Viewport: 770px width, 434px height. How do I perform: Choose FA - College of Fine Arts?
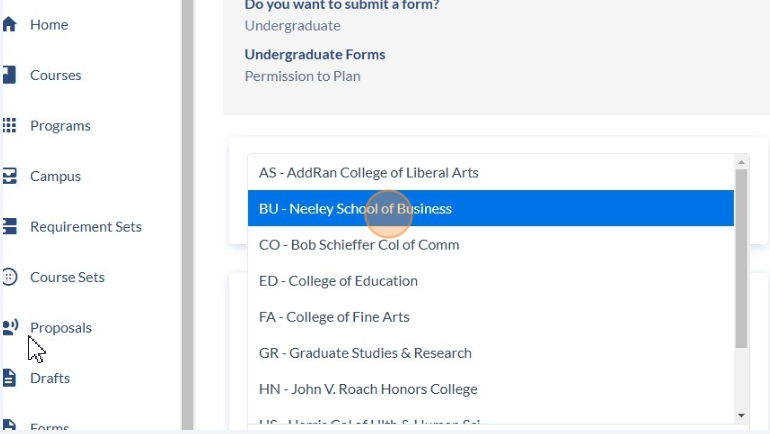[x=491, y=317]
